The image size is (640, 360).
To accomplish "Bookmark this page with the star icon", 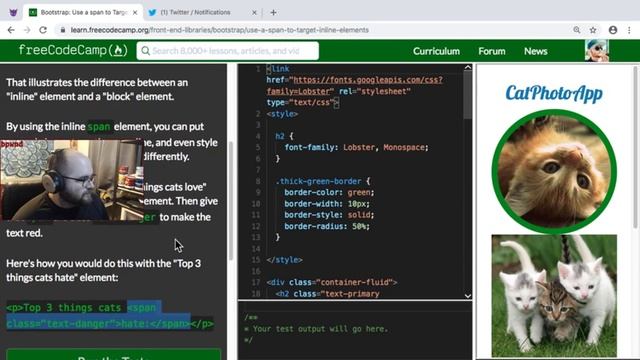I will point(593,30).
